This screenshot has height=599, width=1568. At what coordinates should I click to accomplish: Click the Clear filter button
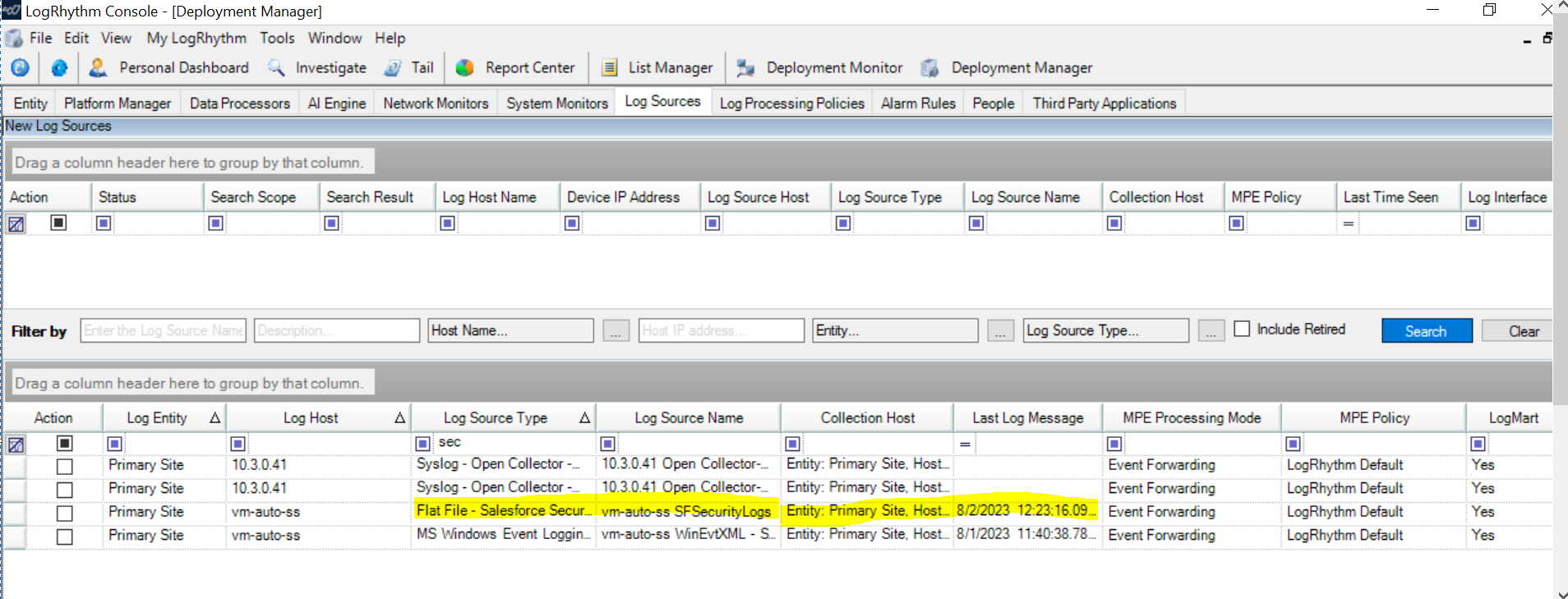click(x=1523, y=331)
